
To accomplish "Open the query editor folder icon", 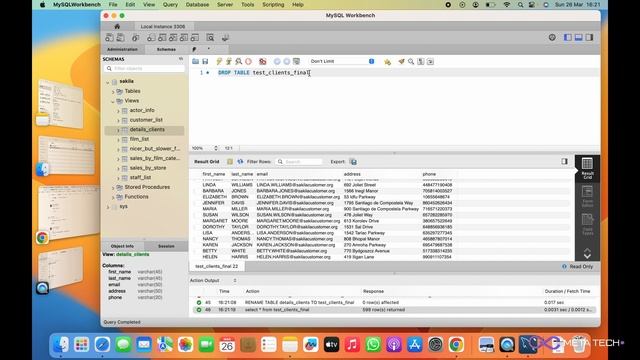I will (196, 61).
